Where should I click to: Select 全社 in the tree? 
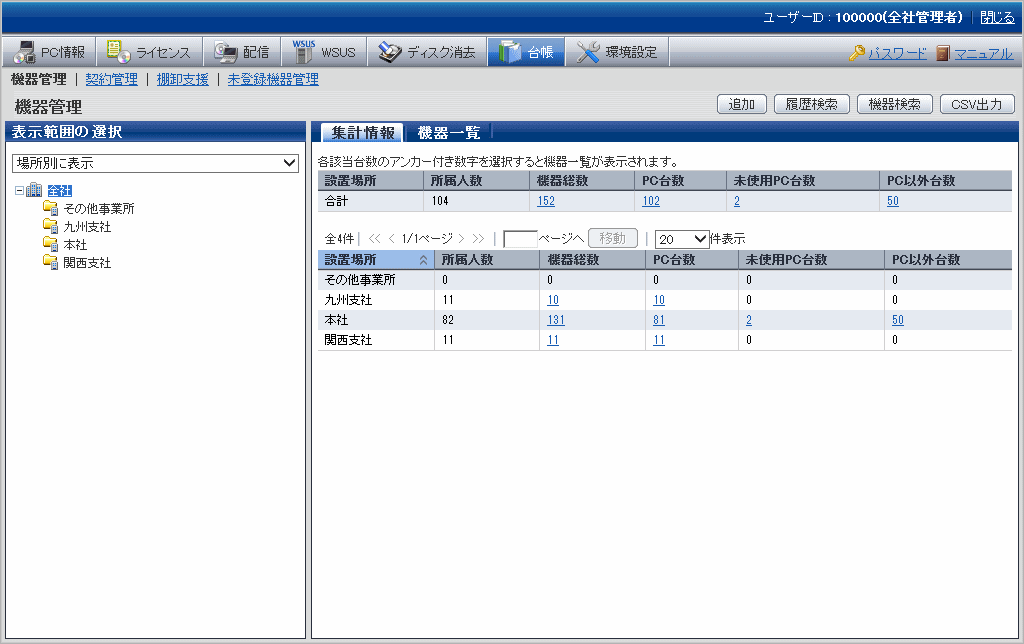click(x=59, y=191)
